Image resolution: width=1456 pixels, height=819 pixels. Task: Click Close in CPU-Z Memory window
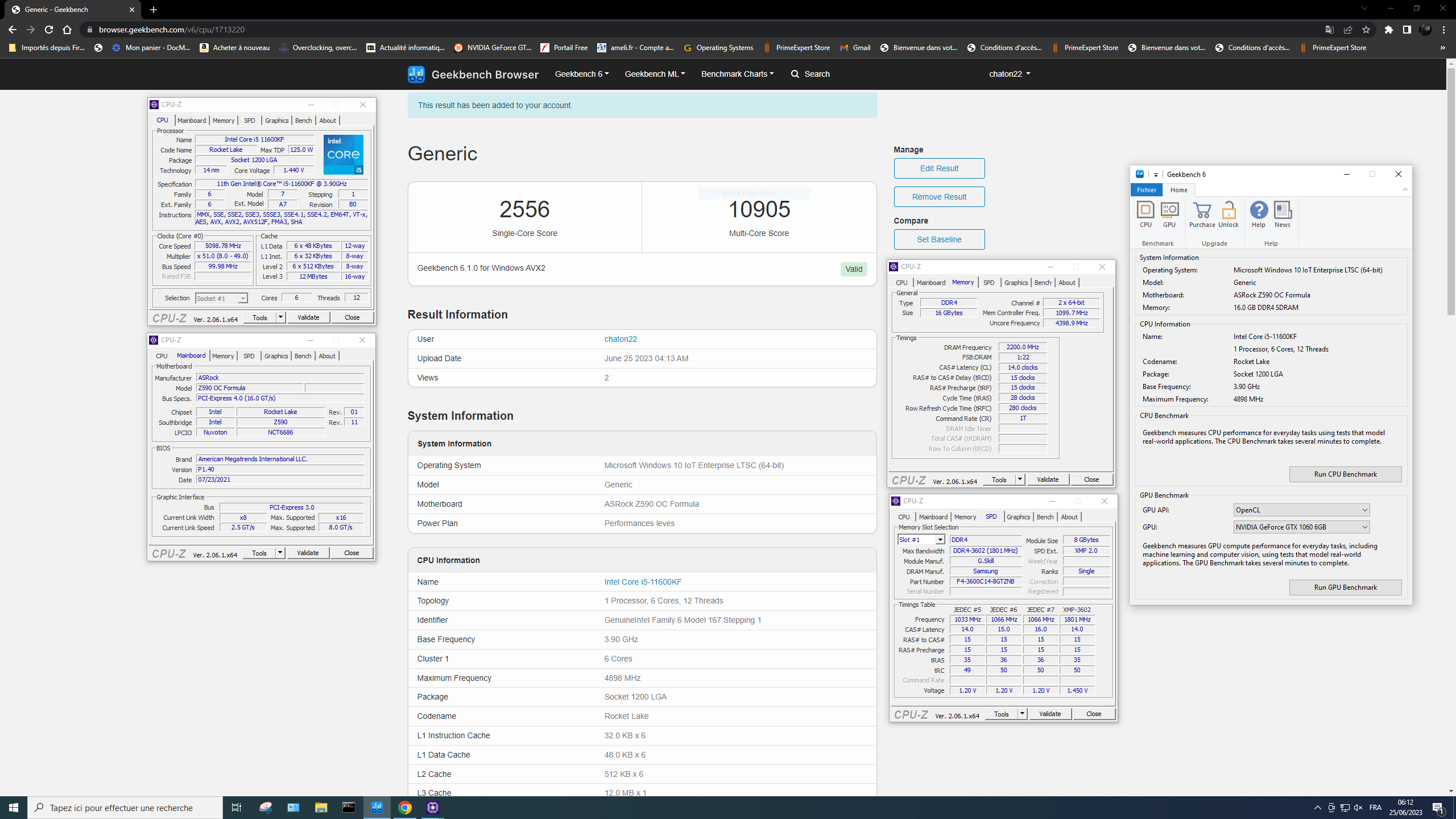pyautogui.click(x=1091, y=479)
